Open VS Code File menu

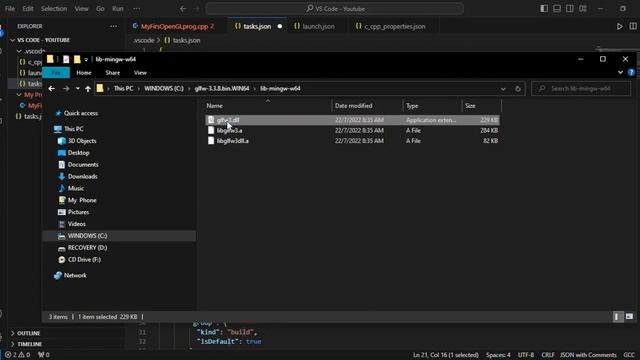tap(10, 9)
